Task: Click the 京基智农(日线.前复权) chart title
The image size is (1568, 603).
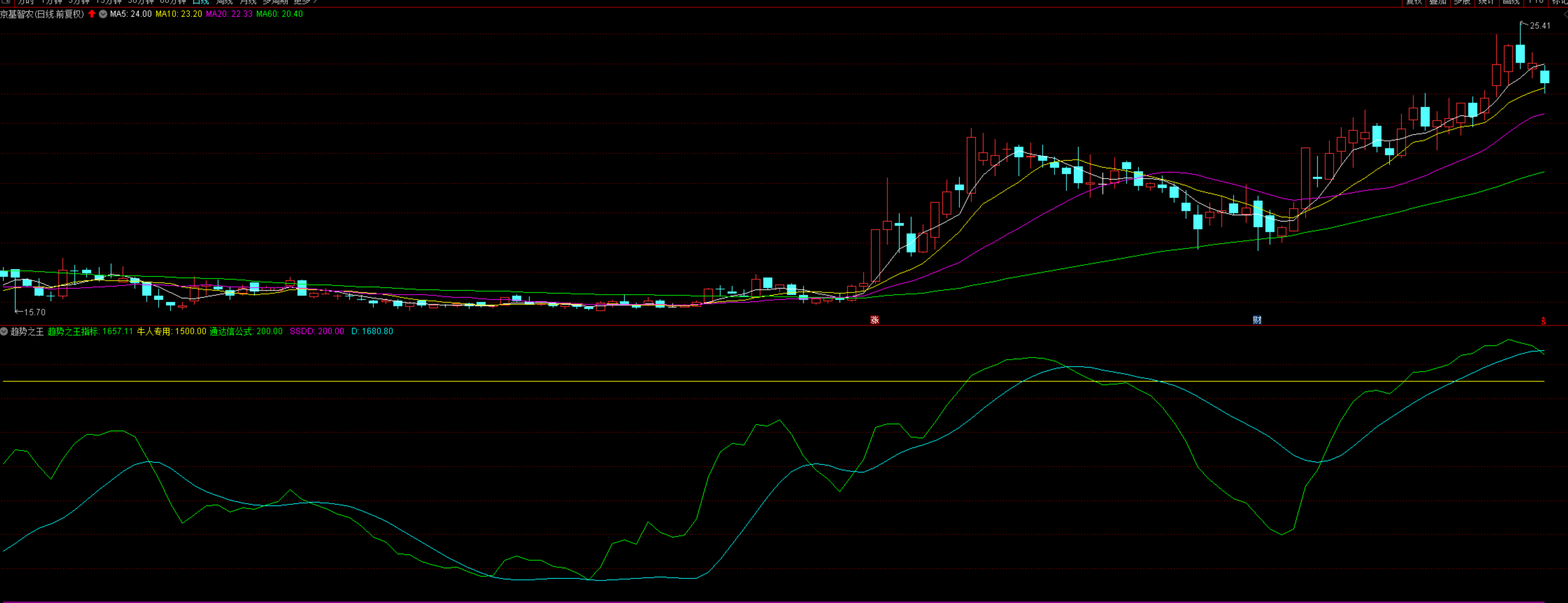Action: pyautogui.click(x=42, y=14)
